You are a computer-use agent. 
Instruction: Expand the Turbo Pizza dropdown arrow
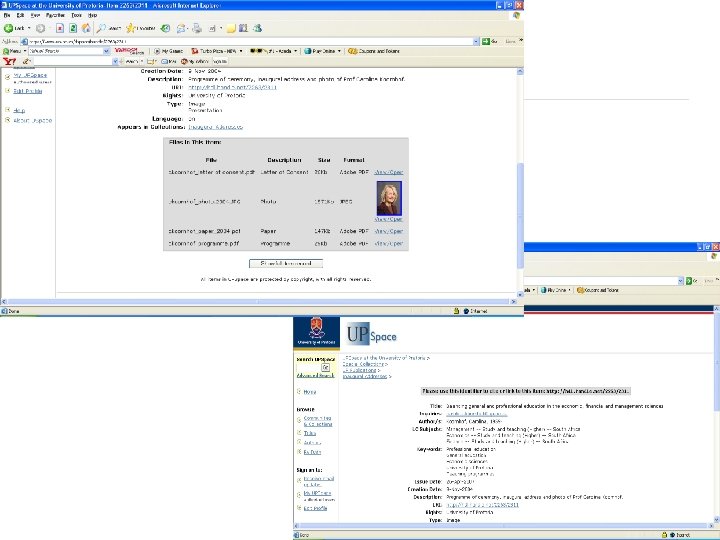(241, 51)
